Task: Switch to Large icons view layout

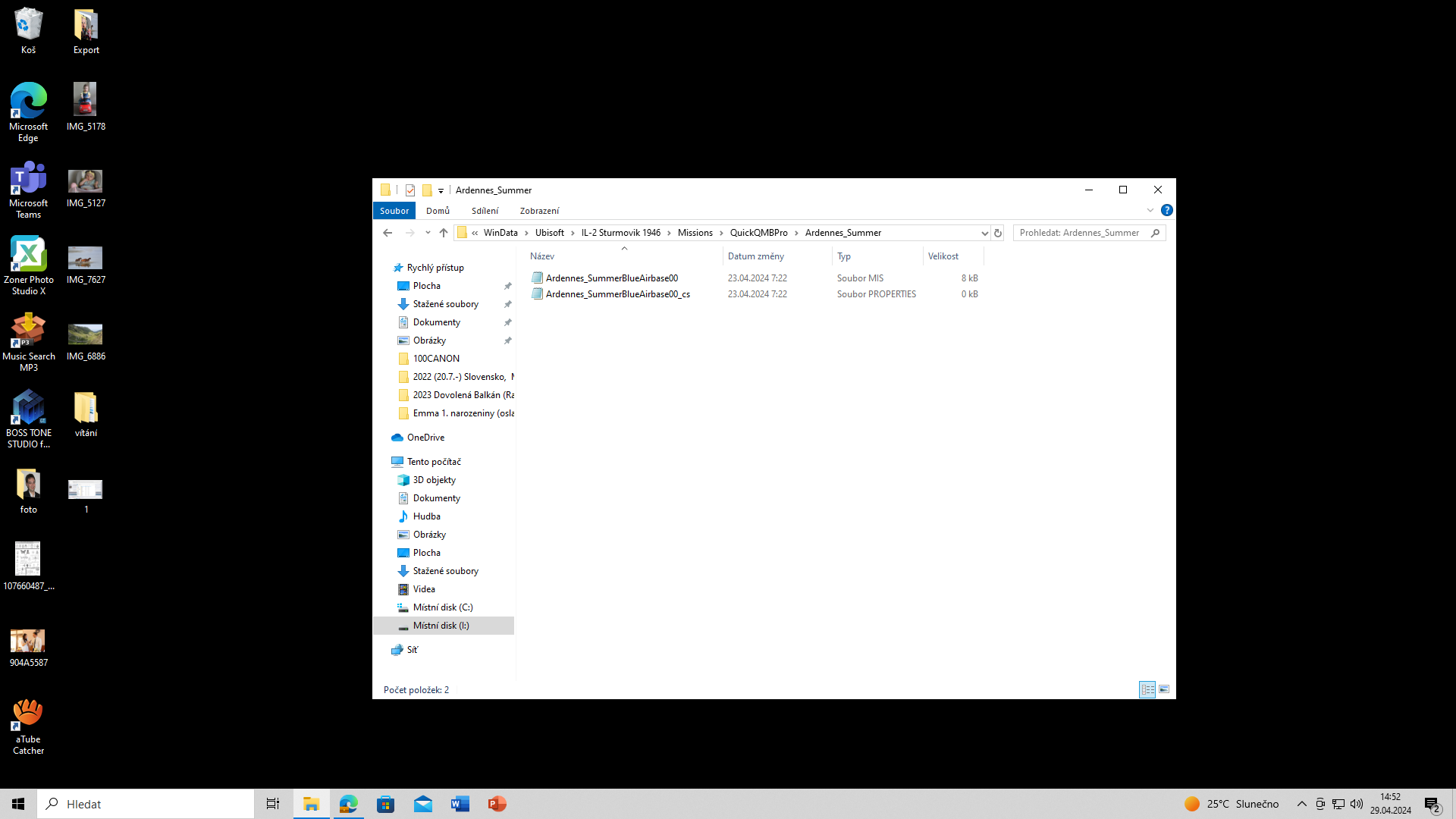Action: [1164, 689]
